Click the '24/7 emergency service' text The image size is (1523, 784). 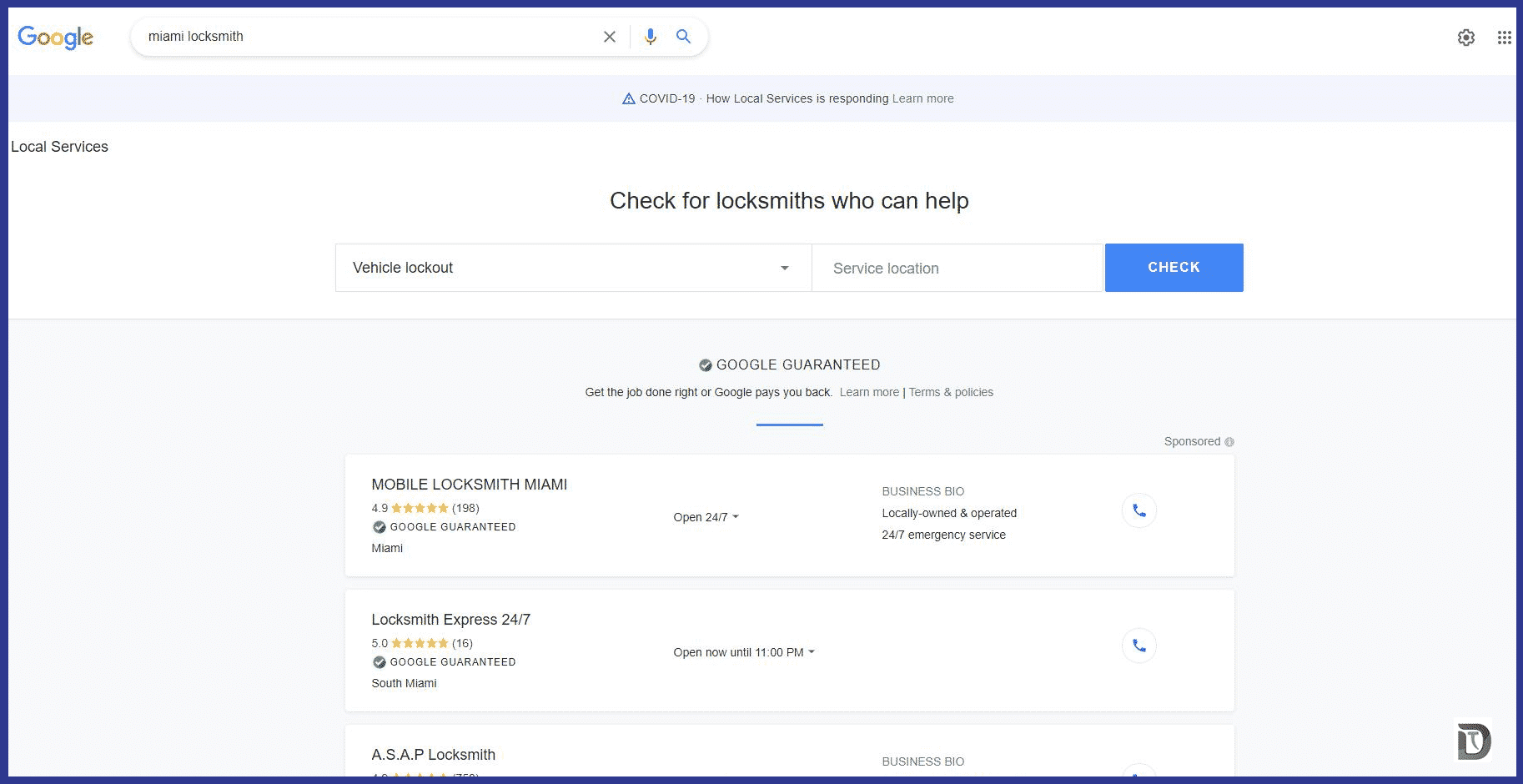pyautogui.click(x=943, y=535)
